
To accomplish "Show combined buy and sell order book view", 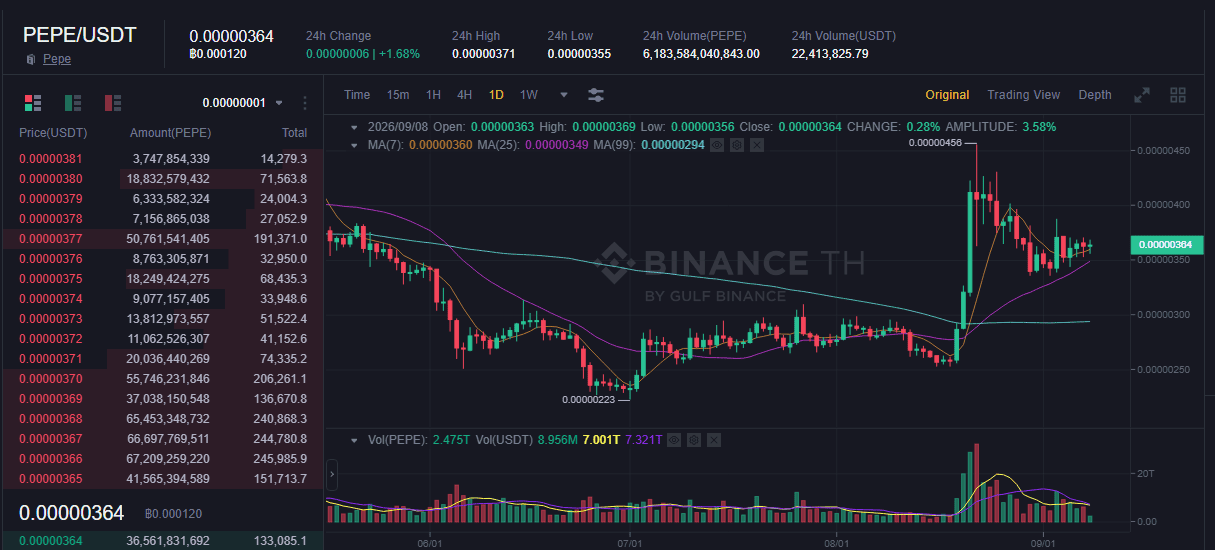I will 33,102.
